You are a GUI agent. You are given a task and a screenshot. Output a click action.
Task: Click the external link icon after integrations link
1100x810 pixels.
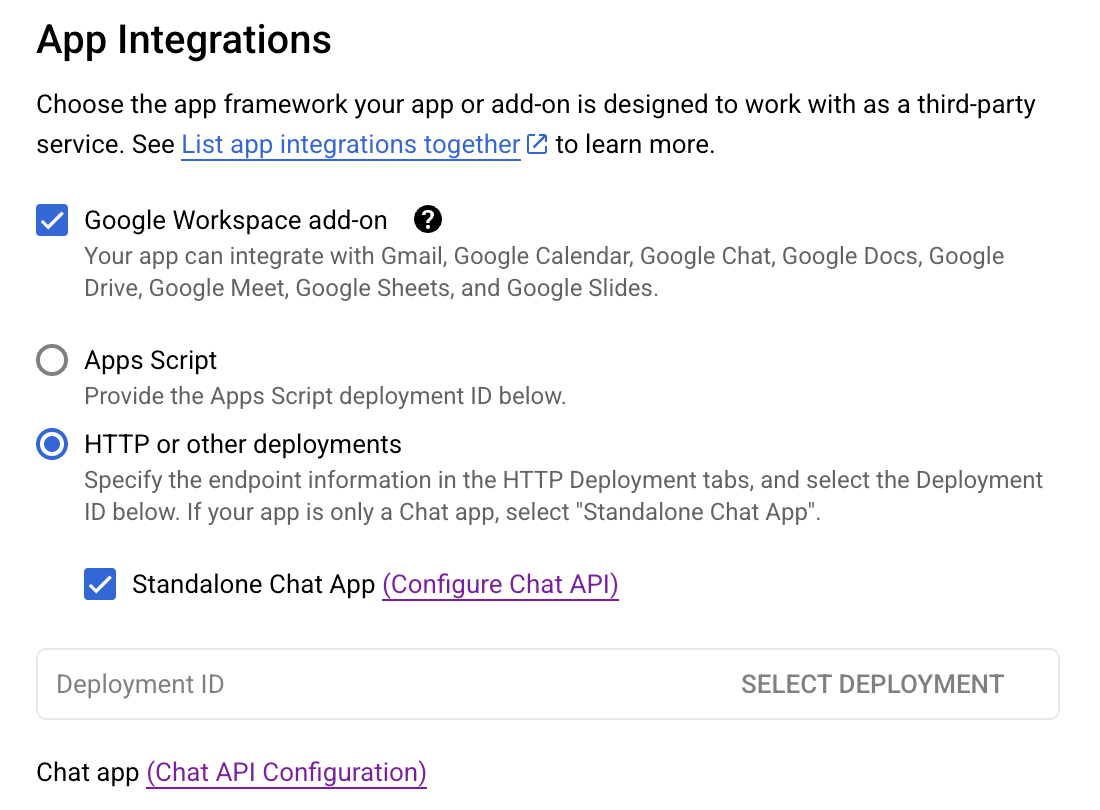tap(537, 144)
